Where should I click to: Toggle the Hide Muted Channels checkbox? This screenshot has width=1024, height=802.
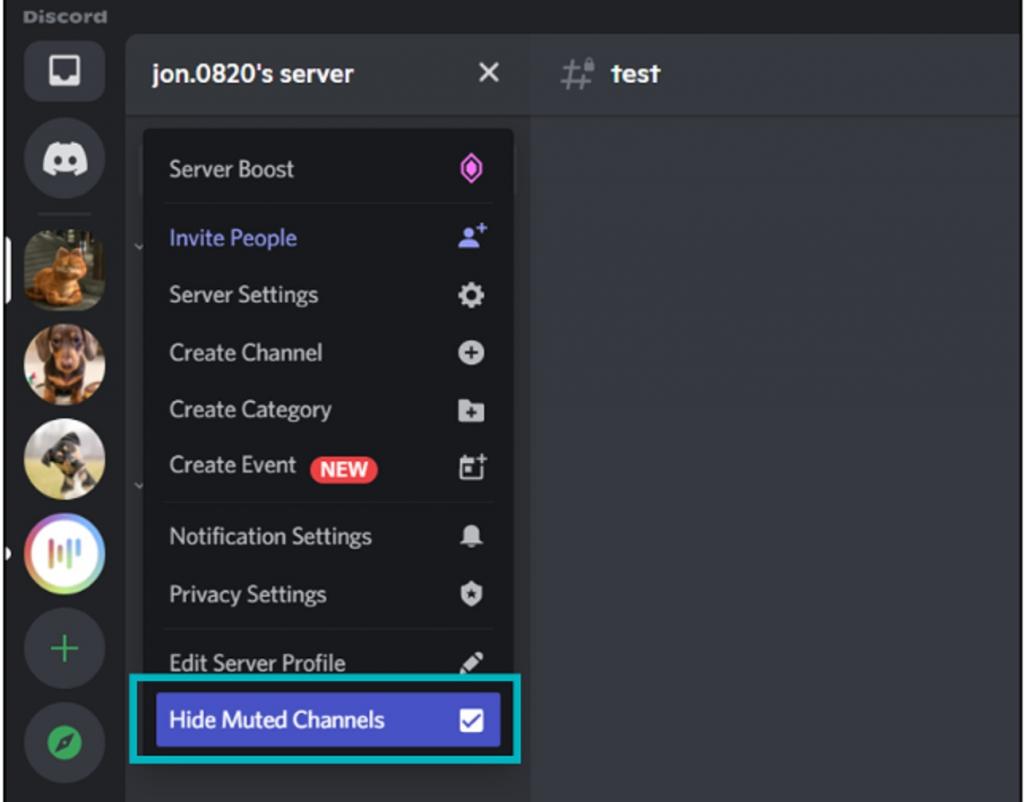(471, 720)
